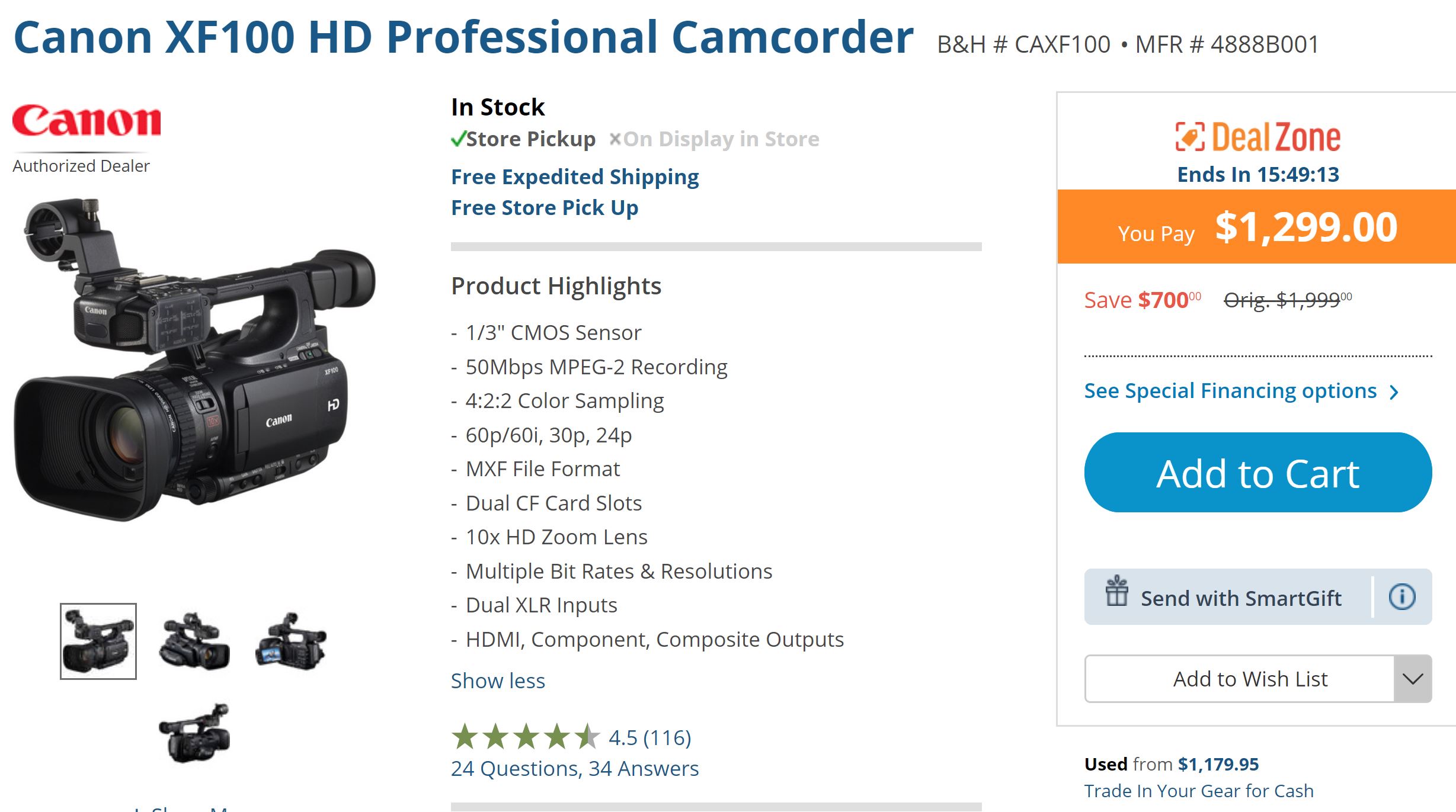Collapse highlights with Show less
1456x812 pixels.
pyautogui.click(x=498, y=681)
